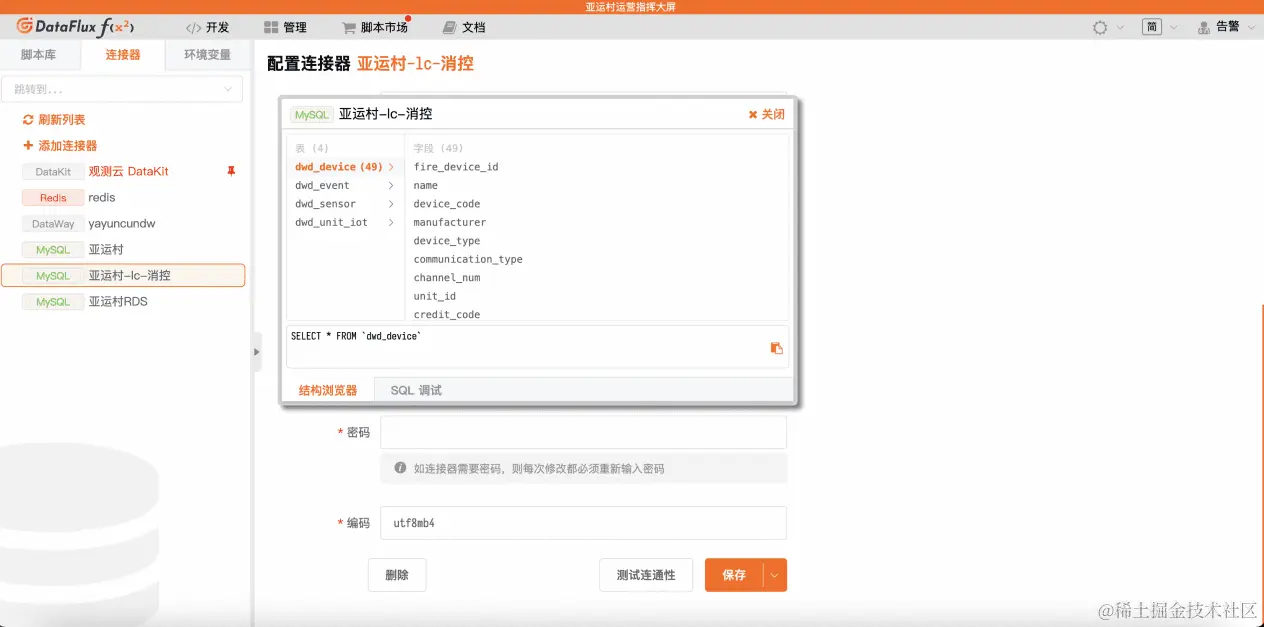This screenshot has height=627, width=1264.
Task: Click the device_type field
Action: coord(447,241)
